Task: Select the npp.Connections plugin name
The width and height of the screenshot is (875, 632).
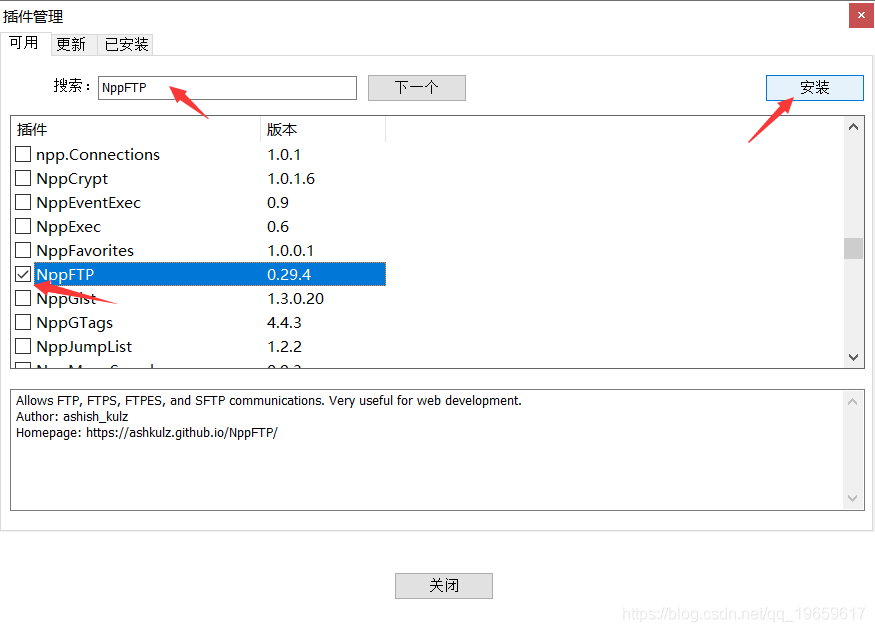Action: 98,155
